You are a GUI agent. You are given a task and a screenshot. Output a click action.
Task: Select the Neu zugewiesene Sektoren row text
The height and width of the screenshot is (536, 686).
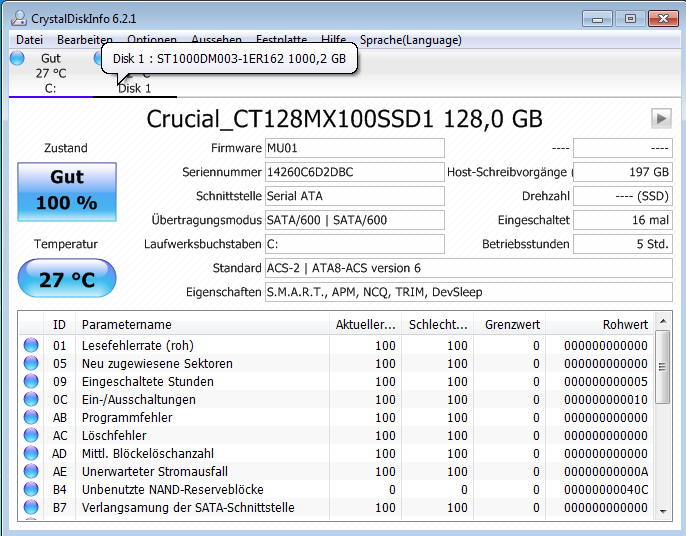click(x=157, y=363)
